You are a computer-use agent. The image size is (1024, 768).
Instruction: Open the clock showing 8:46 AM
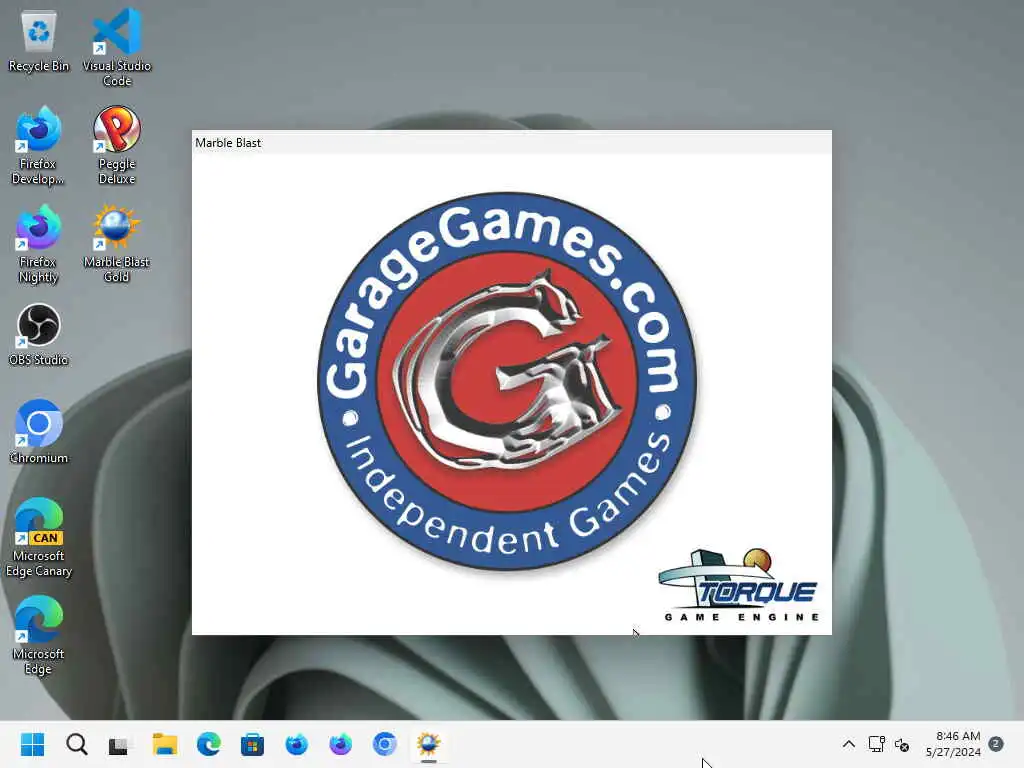click(x=953, y=744)
